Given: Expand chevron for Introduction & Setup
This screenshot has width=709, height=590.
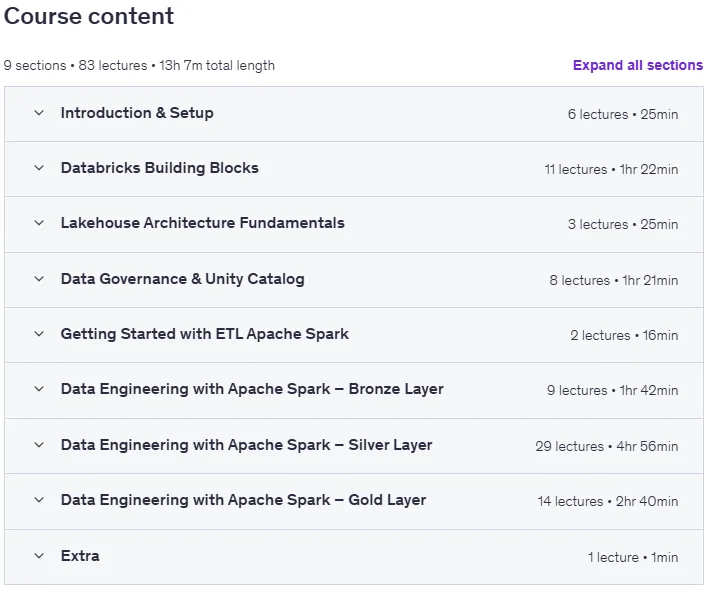Looking at the screenshot, I should [39, 113].
